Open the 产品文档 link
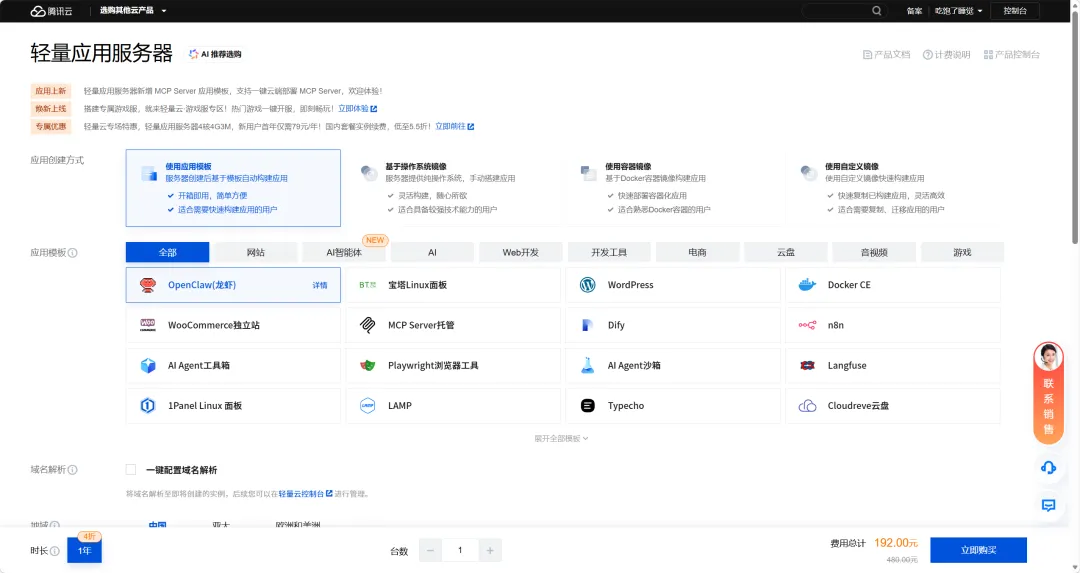The width and height of the screenshot is (1080, 573). click(x=886, y=54)
